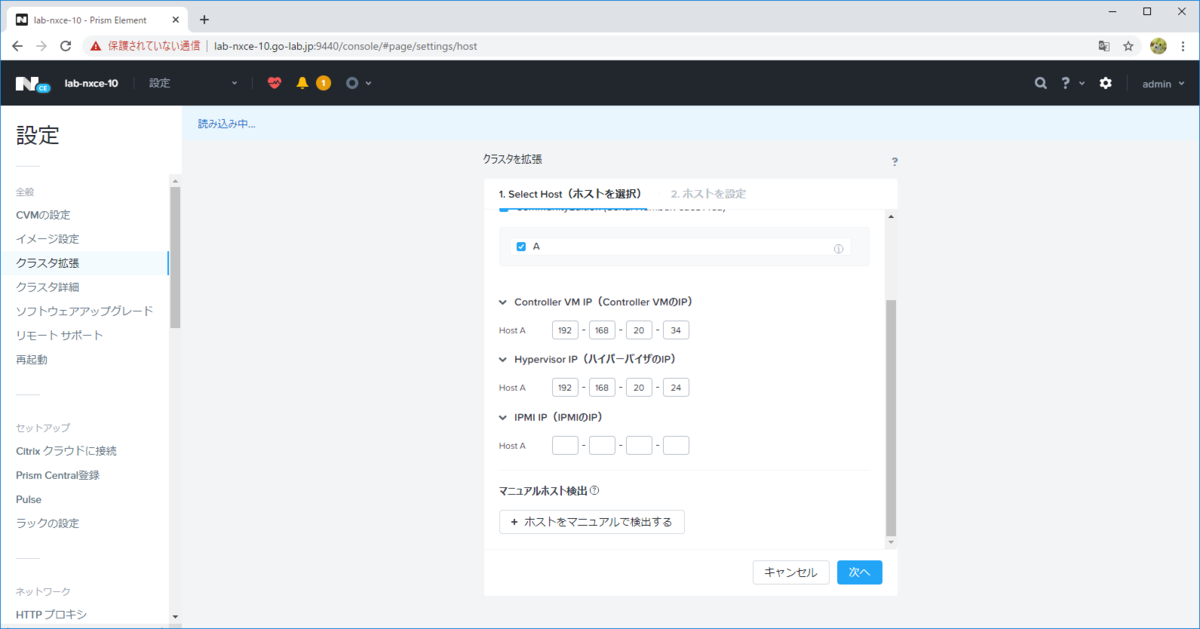Reload the page with refresh icon
This screenshot has width=1200, height=629.
(x=66, y=46)
